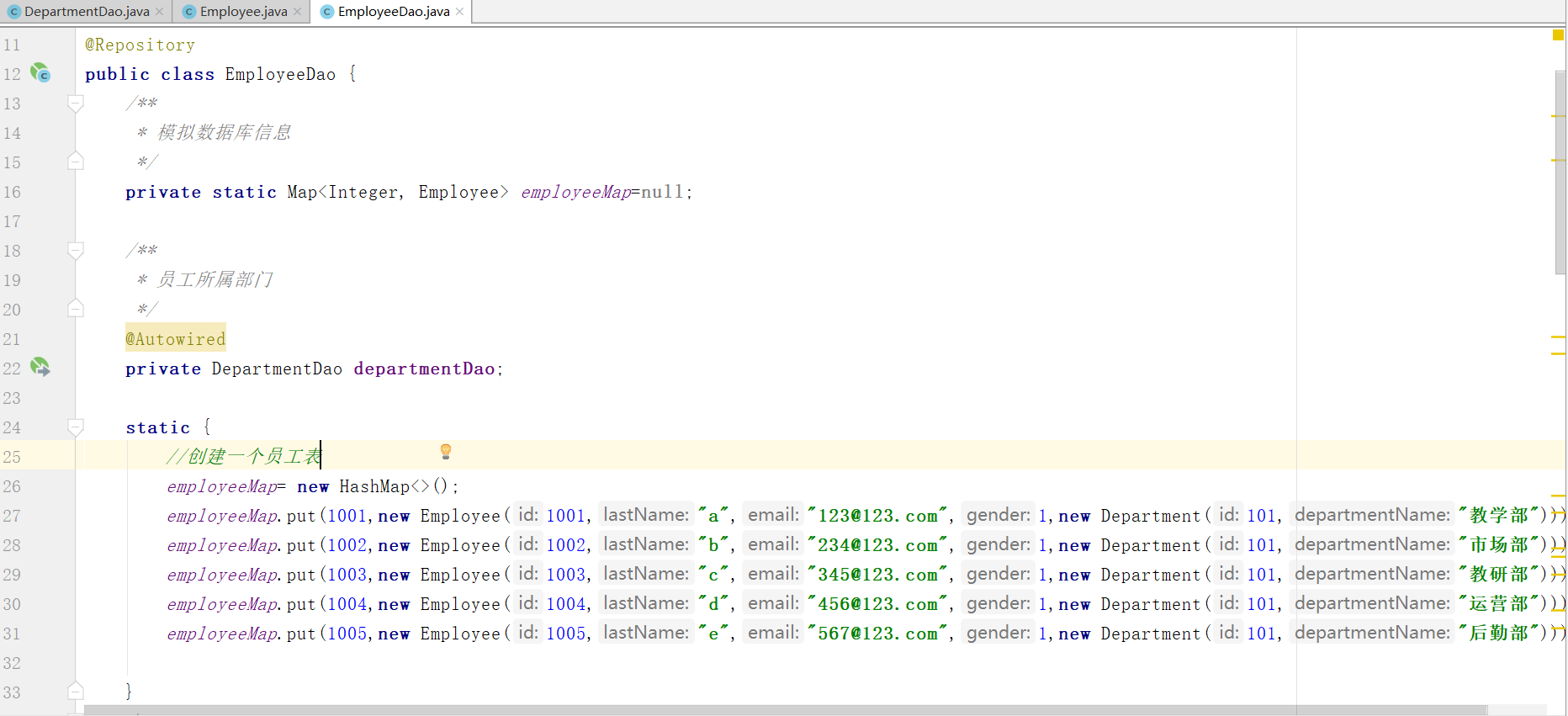Click the department name string "市场部"

click(1499, 544)
